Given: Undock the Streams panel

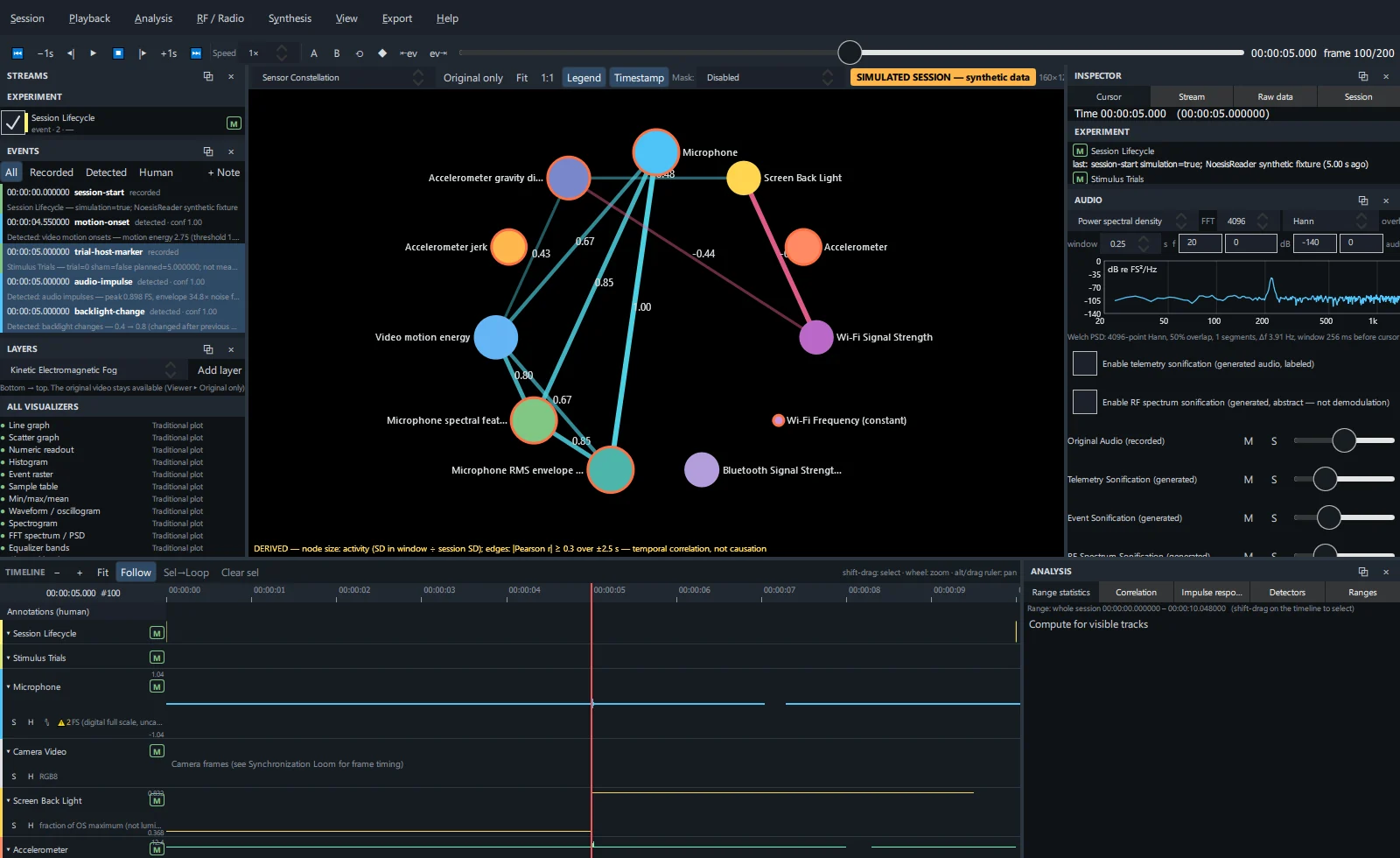Looking at the screenshot, I should tap(208, 76).
